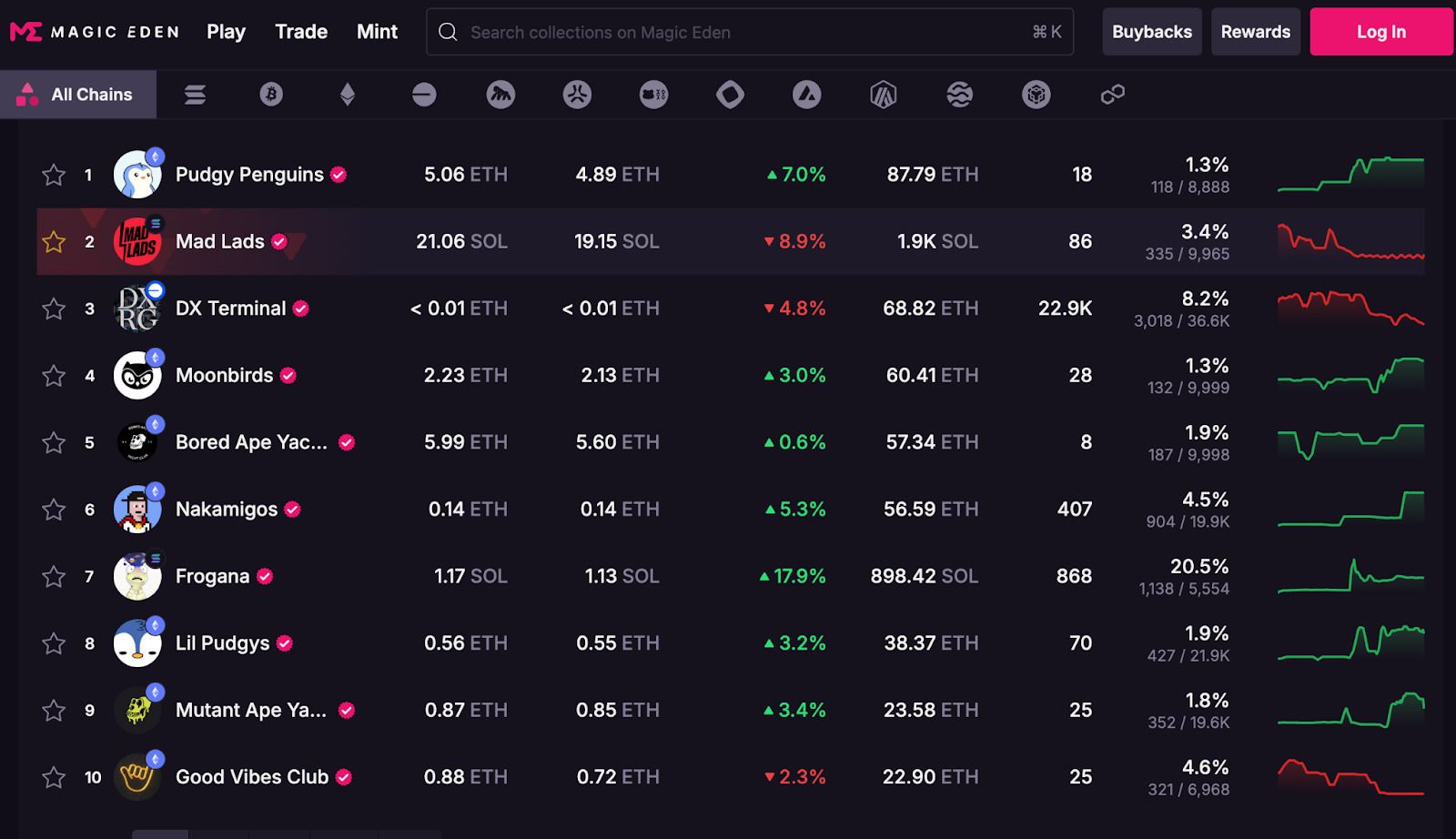Toggle the Mad Lads favorite star
Viewport: 1456px width, 839px height.
(54, 242)
